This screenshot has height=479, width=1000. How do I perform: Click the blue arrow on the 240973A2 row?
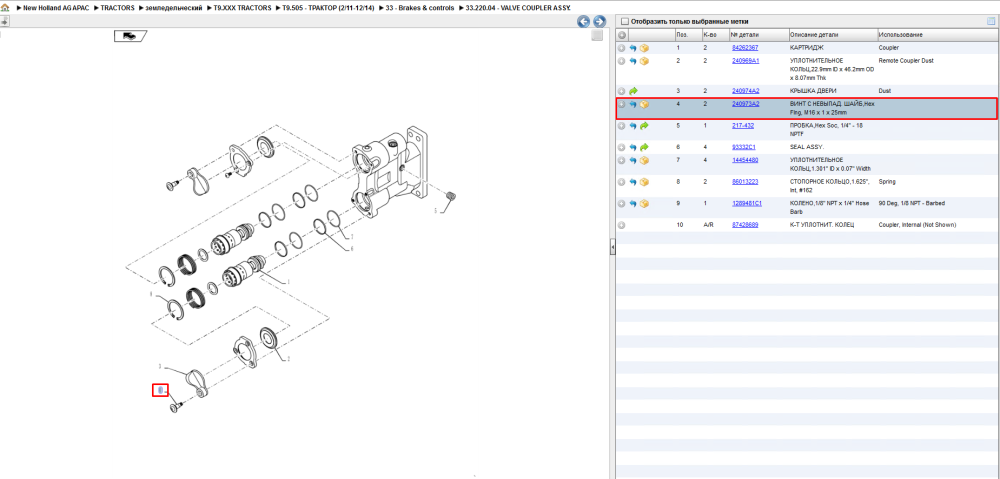click(633, 104)
